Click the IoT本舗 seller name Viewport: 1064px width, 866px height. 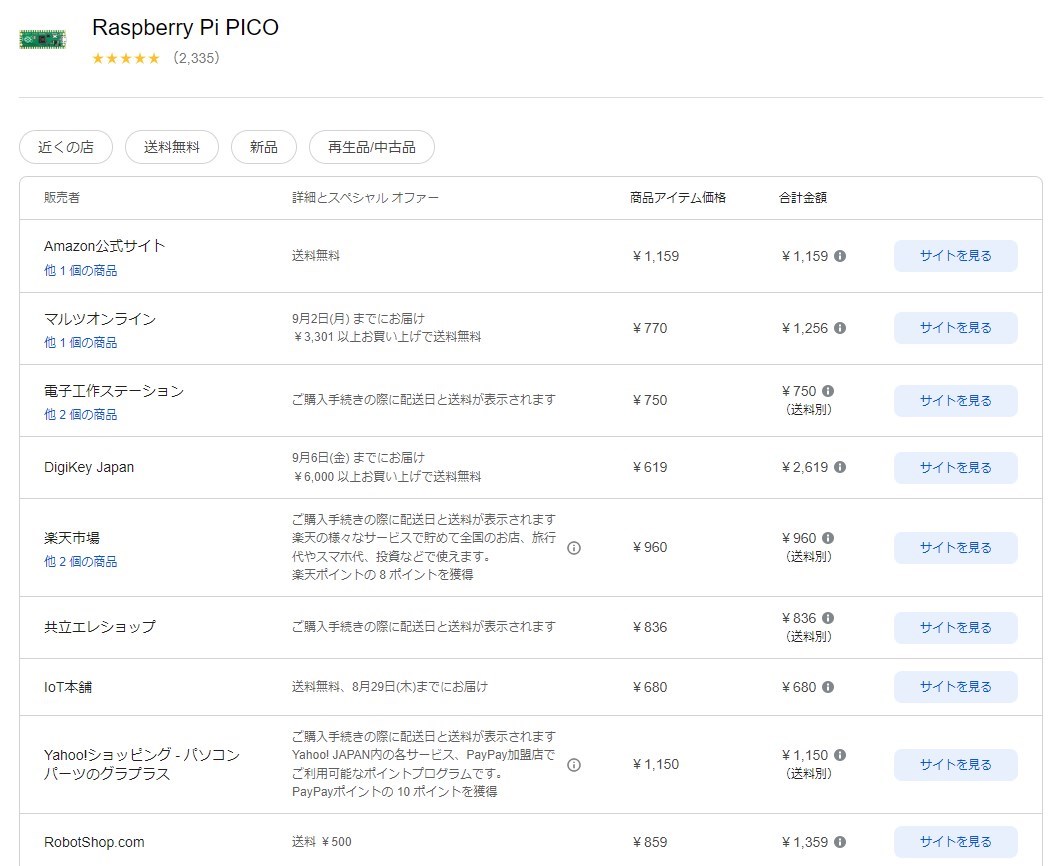click(68, 687)
